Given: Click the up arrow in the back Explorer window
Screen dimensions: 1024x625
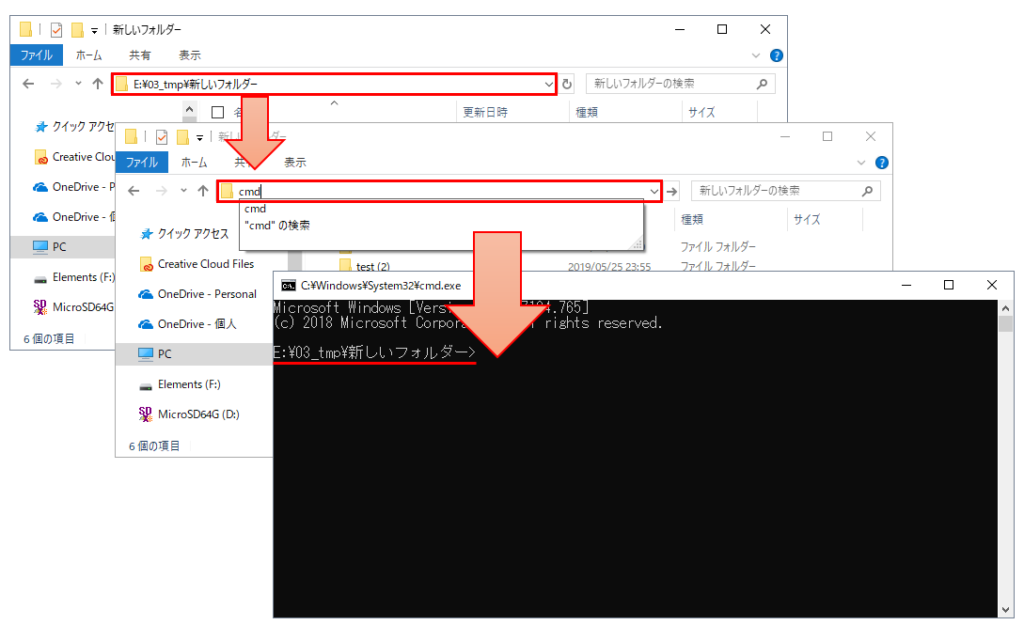Looking at the screenshot, I should (x=98, y=84).
